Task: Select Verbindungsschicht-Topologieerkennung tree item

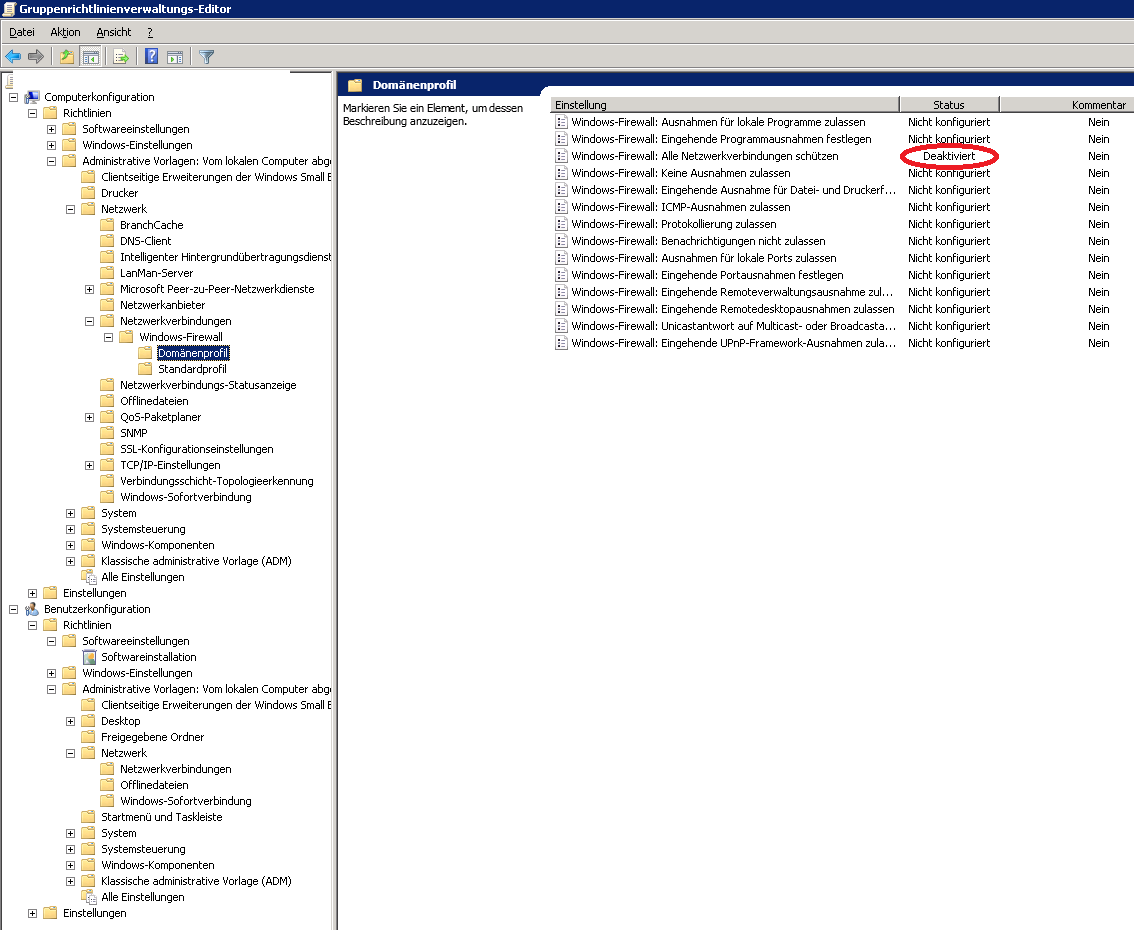Action: (x=217, y=481)
